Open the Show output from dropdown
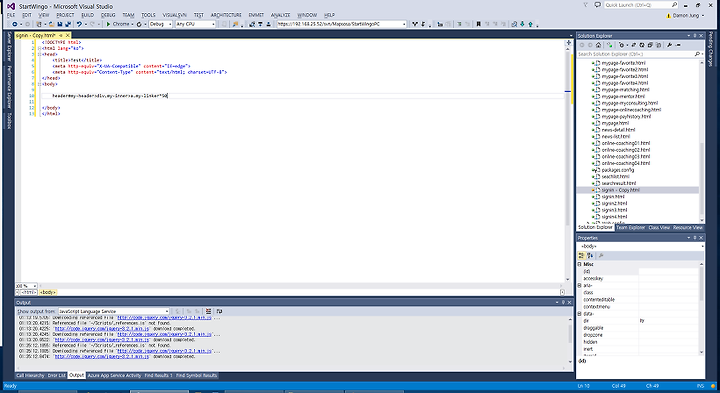This screenshot has width=720, height=393. [167, 311]
